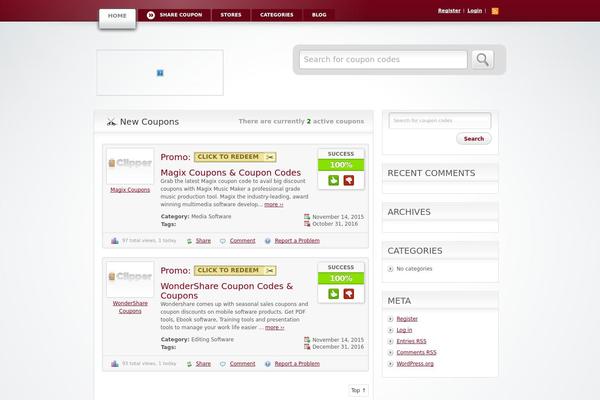The height and width of the screenshot is (400, 600).
Task: Vote thumbs down on Magix coupon
Action: tap(349, 180)
